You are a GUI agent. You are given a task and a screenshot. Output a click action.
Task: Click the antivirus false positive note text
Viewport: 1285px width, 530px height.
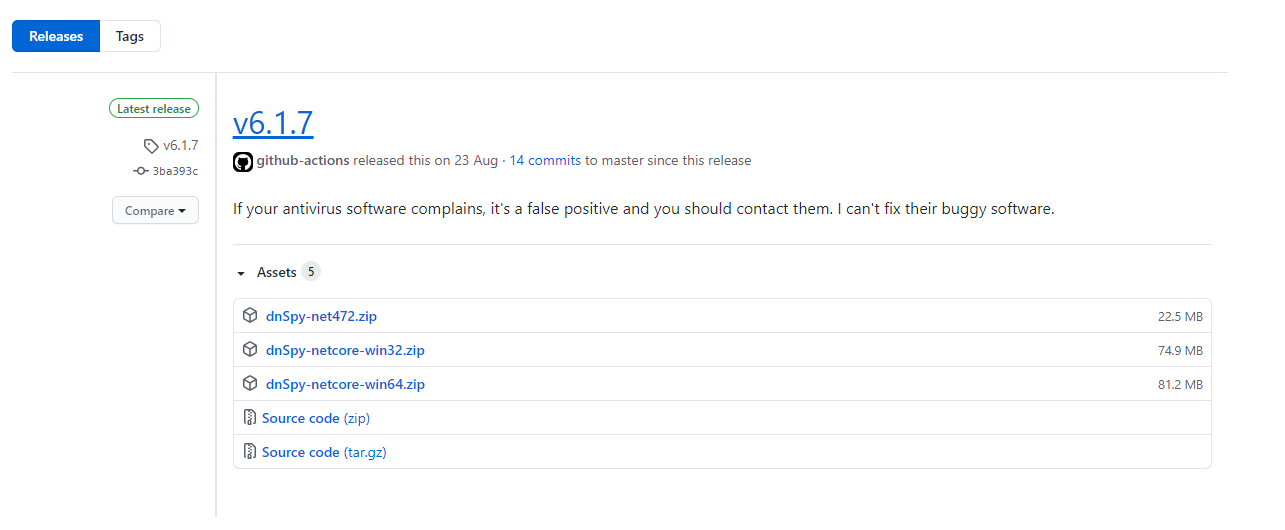(x=644, y=210)
